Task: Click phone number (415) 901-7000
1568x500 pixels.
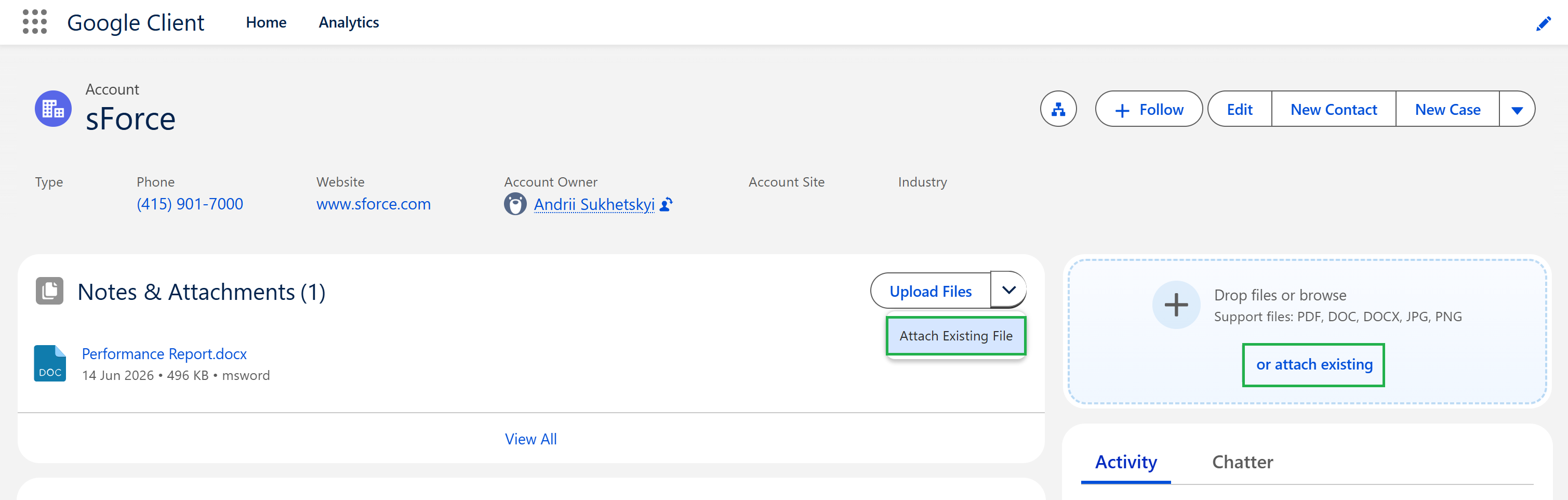Action: (x=190, y=204)
